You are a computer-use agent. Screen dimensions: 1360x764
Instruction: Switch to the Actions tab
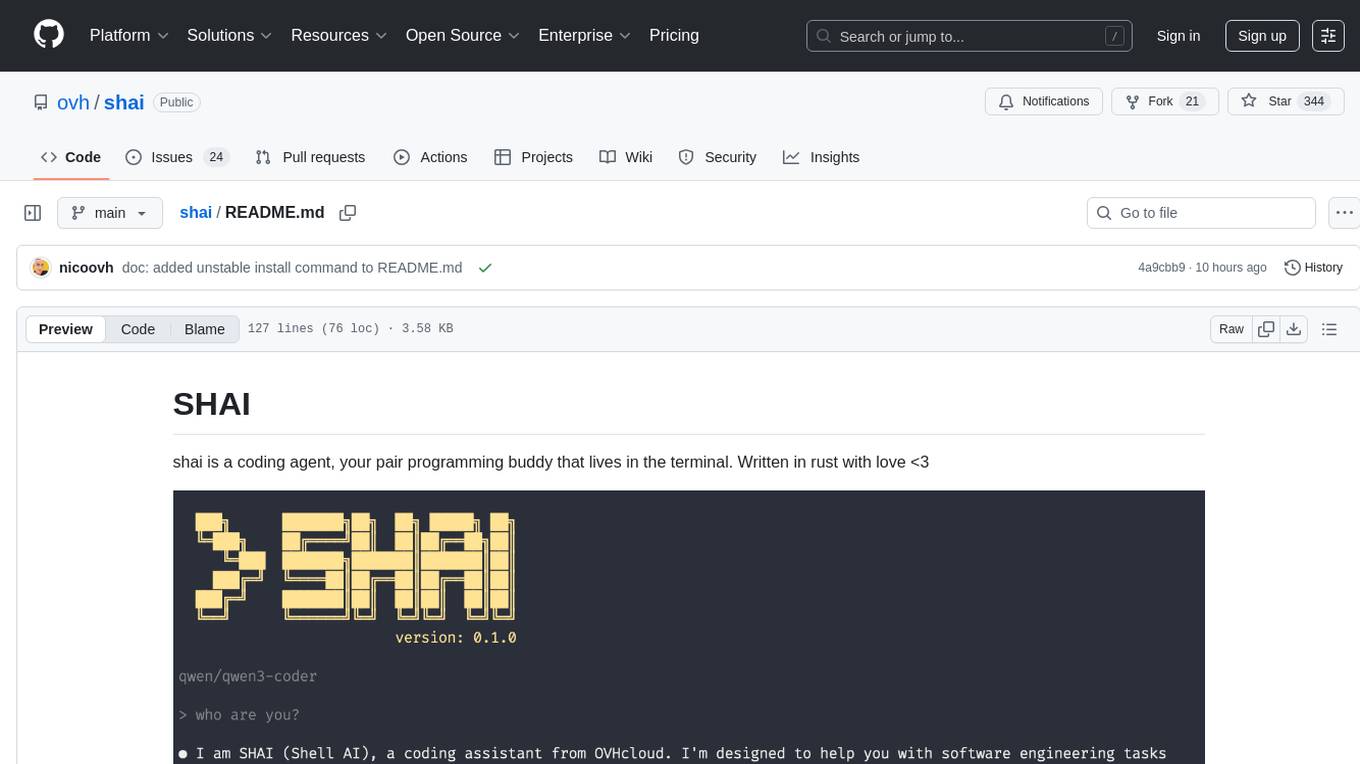click(430, 157)
